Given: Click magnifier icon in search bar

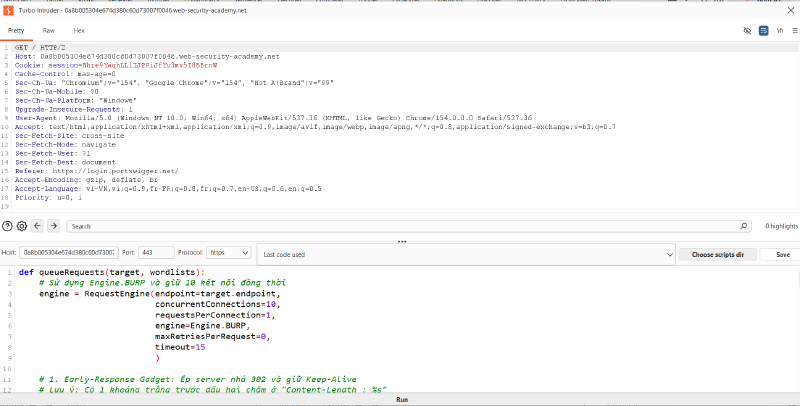Looking at the screenshot, I should [743, 226].
